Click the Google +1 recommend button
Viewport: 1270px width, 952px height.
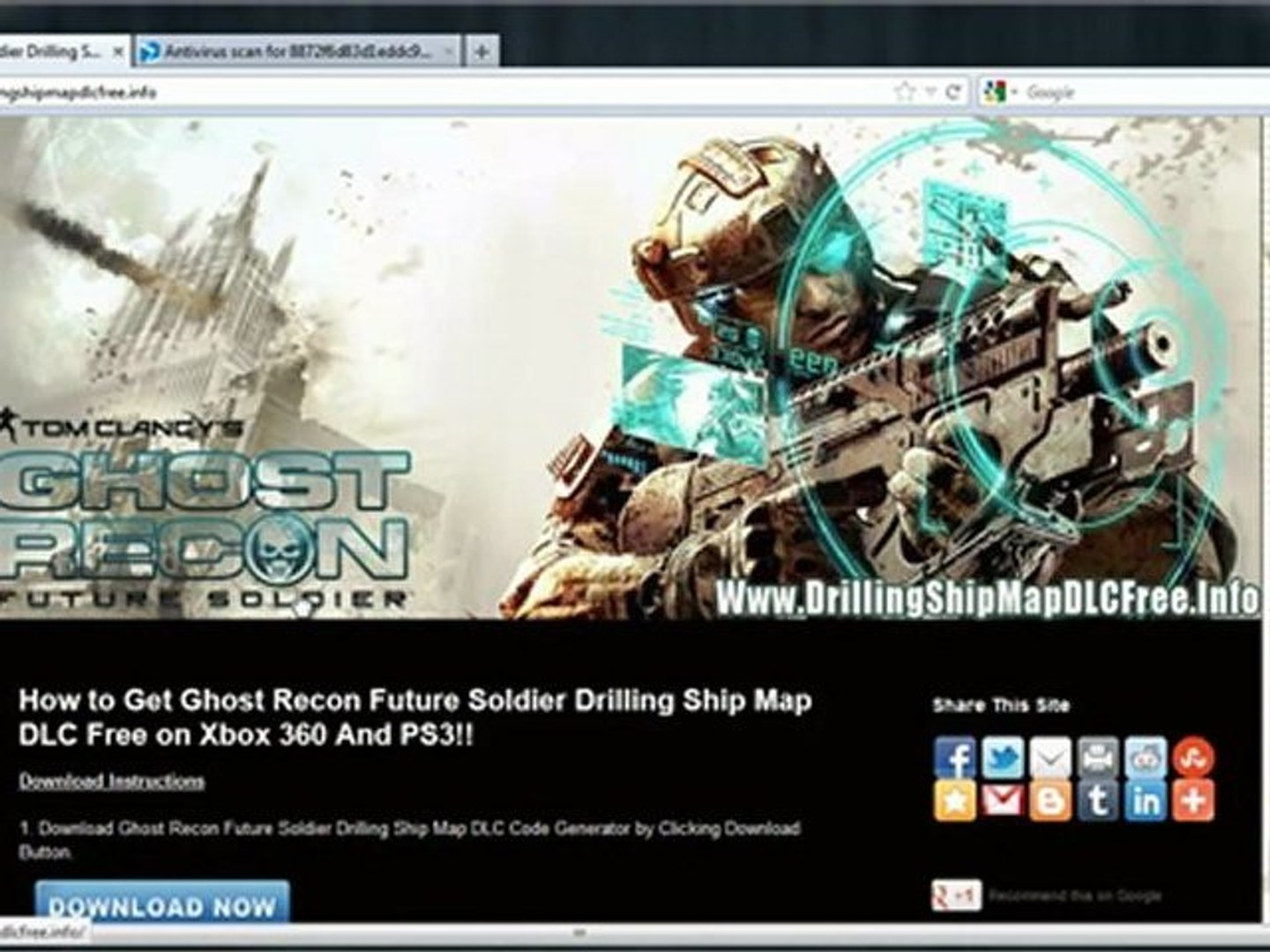(x=957, y=896)
